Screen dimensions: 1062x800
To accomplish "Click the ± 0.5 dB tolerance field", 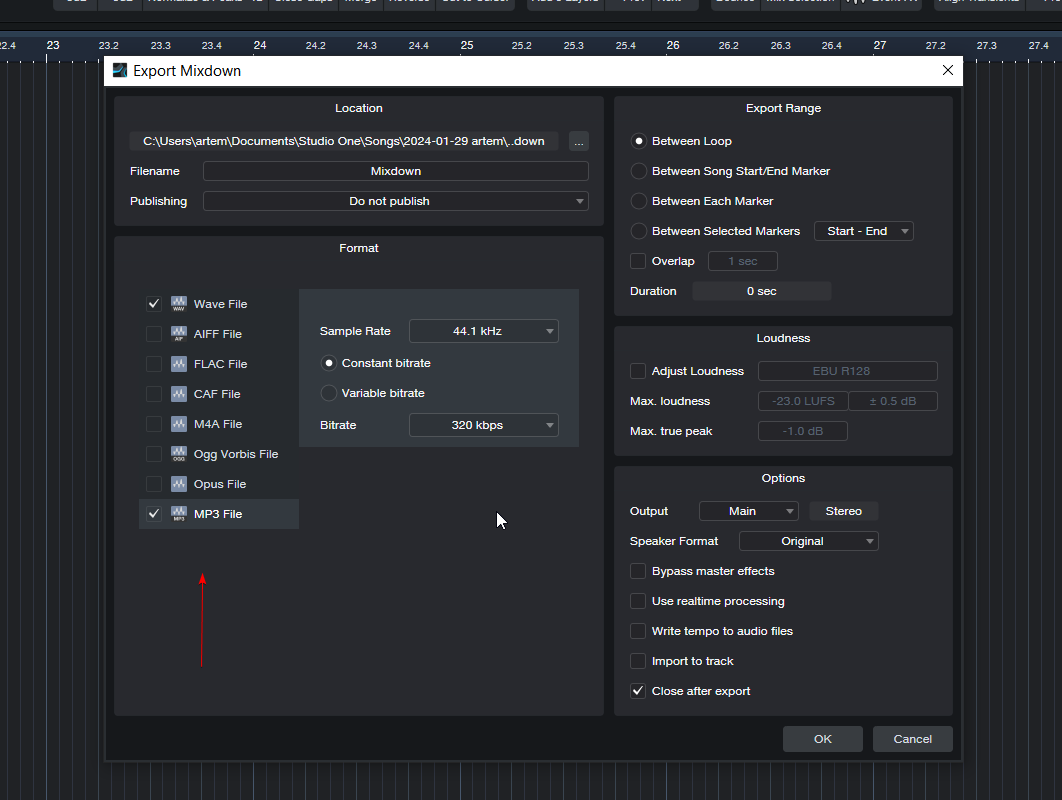I will pos(893,401).
